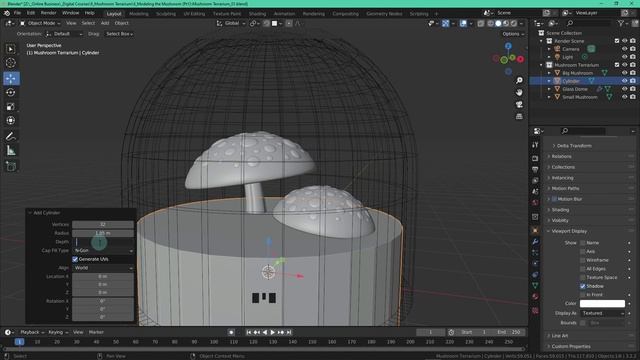Switch orthographic/perspective grid icon
640x360 pixels.
coord(519,116)
